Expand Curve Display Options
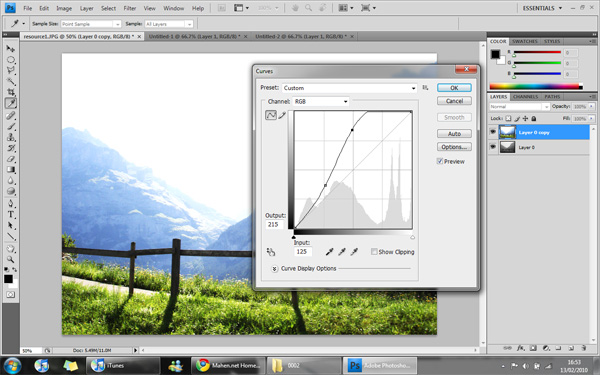This screenshot has height=375, width=600. click(x=274, y=269)
